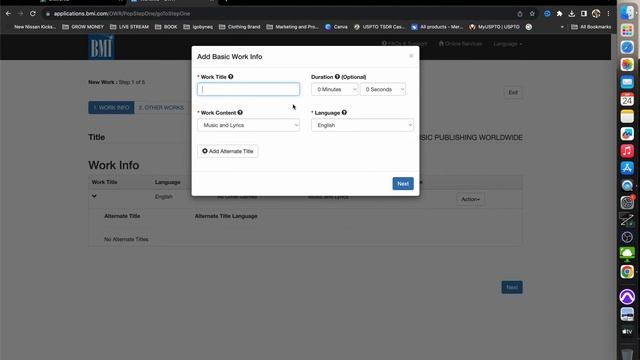The image size is (640, 360).
Task: Open the Chrome three-dot menu
Action: pos(608,14)
